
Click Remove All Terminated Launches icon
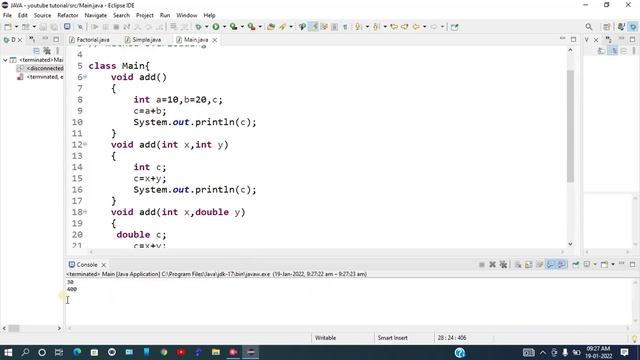pyautogui.click(x=503, y=264)
